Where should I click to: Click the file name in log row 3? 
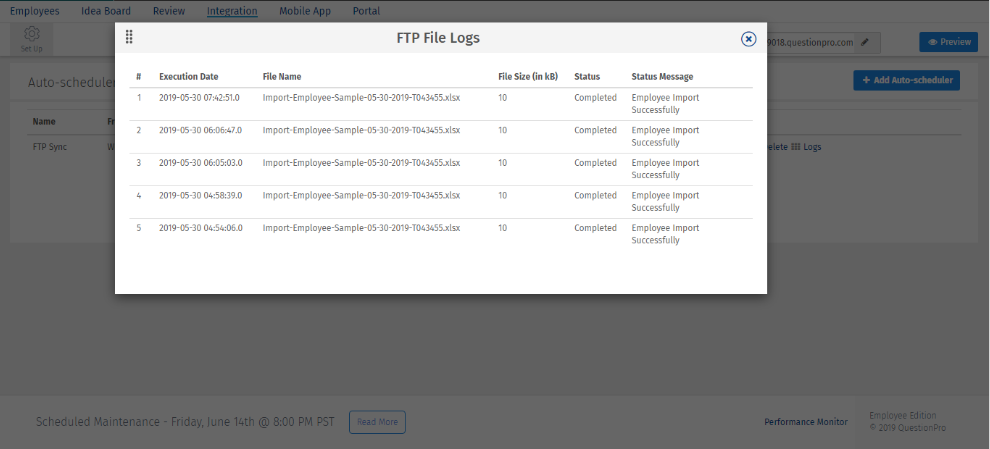[361, 163]
